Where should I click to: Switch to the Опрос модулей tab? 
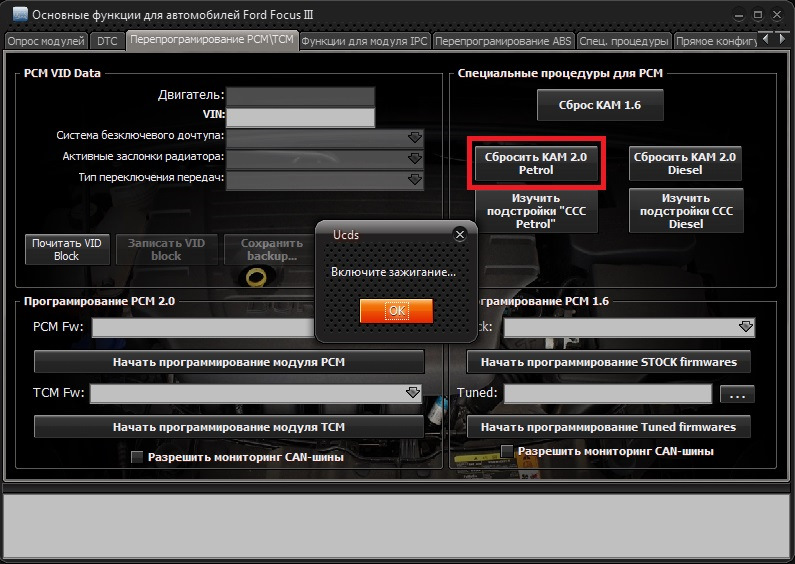coord(46,41)
